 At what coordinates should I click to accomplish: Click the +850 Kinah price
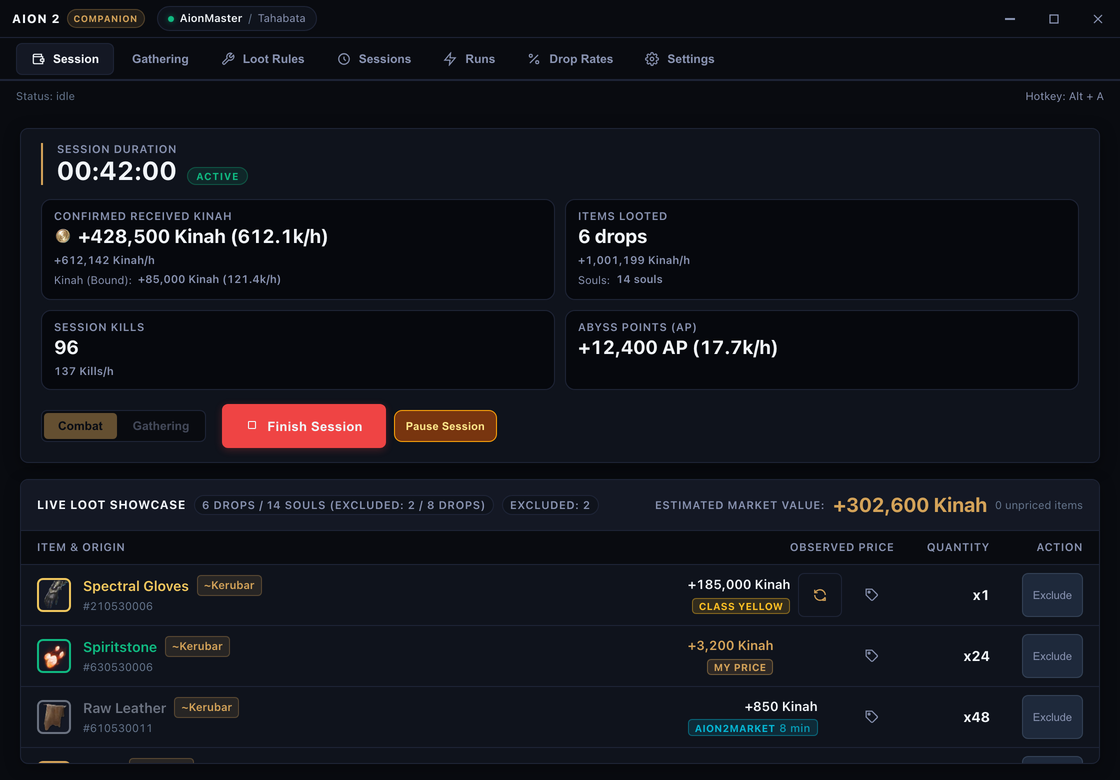781,706
